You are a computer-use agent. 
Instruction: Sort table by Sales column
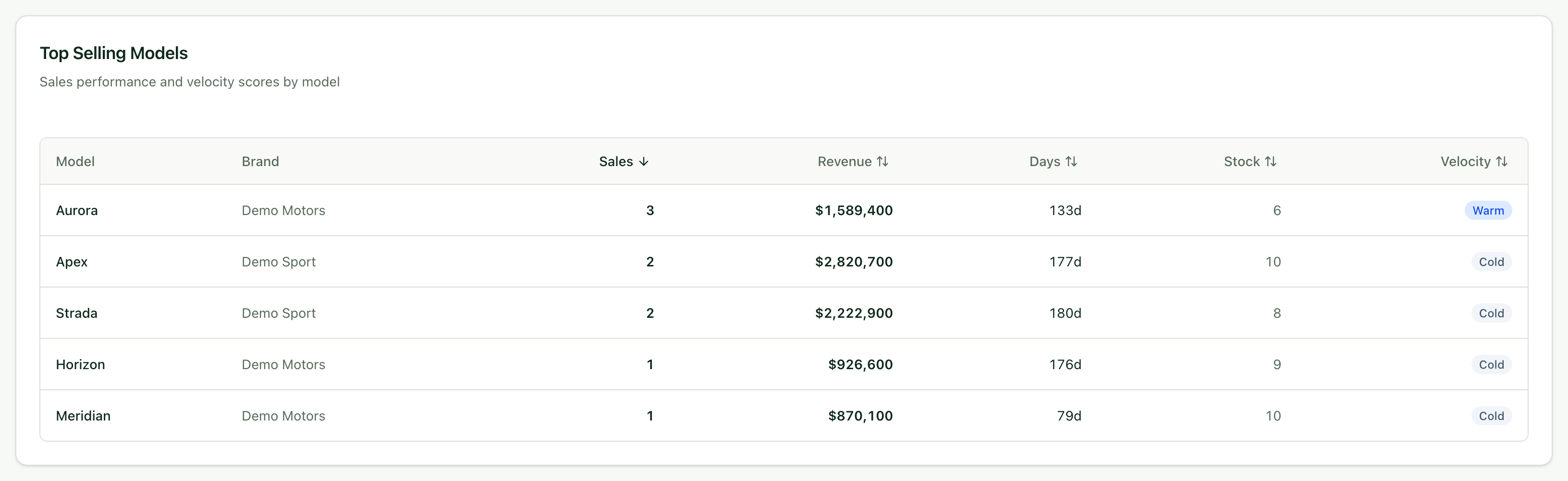click(x=624, y=162)
